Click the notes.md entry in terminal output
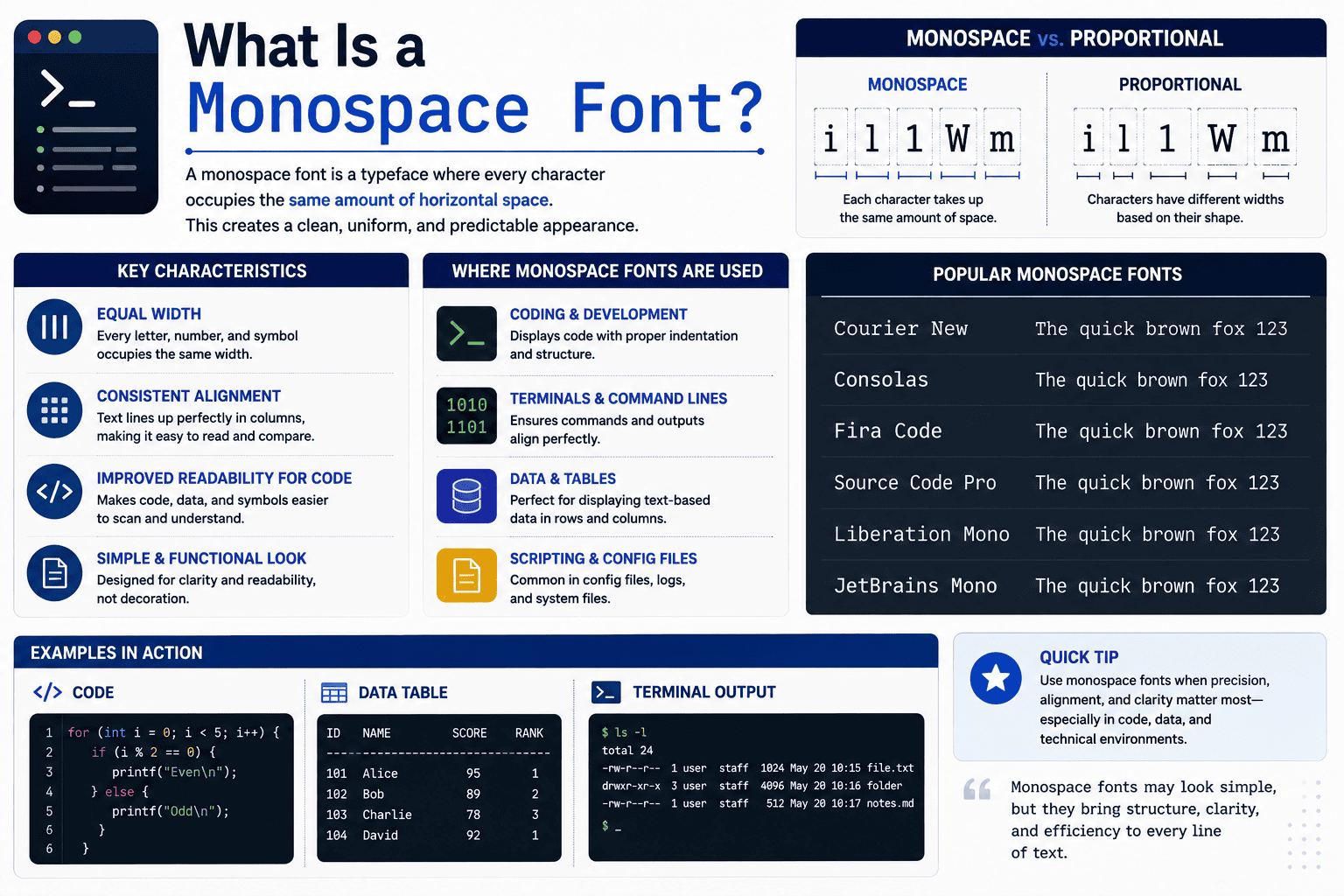 (890, 803)
